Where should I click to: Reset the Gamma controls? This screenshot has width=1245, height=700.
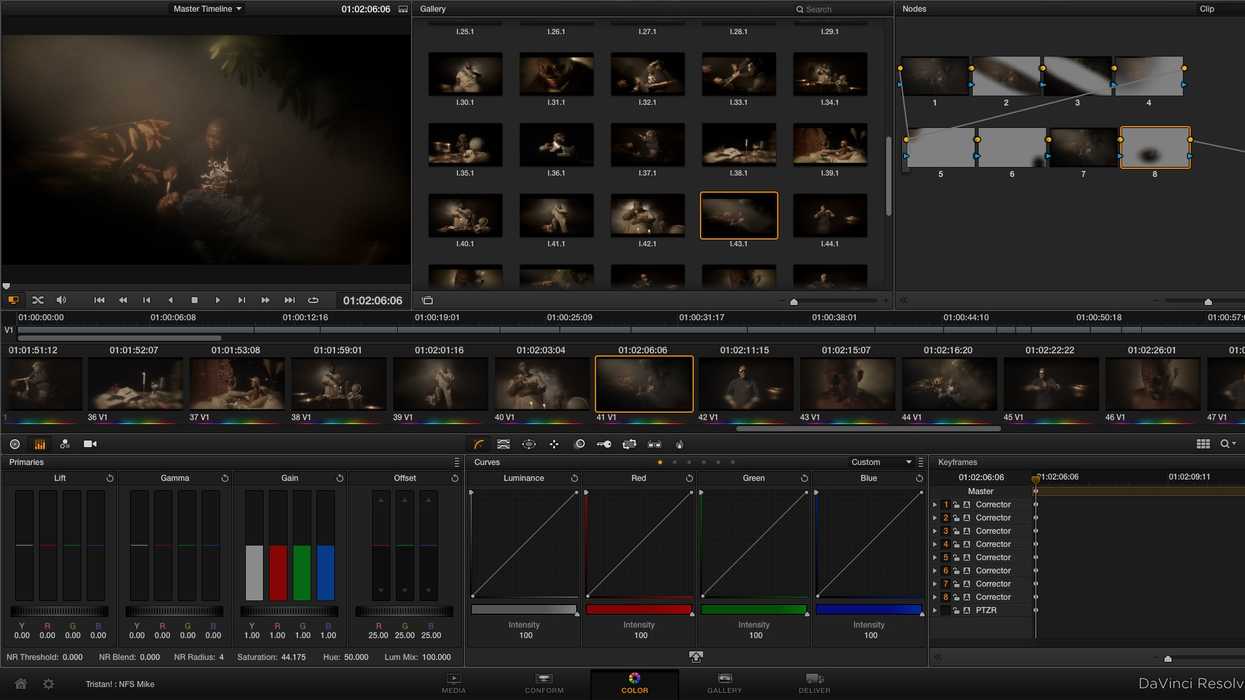click(x=225, y=478)
